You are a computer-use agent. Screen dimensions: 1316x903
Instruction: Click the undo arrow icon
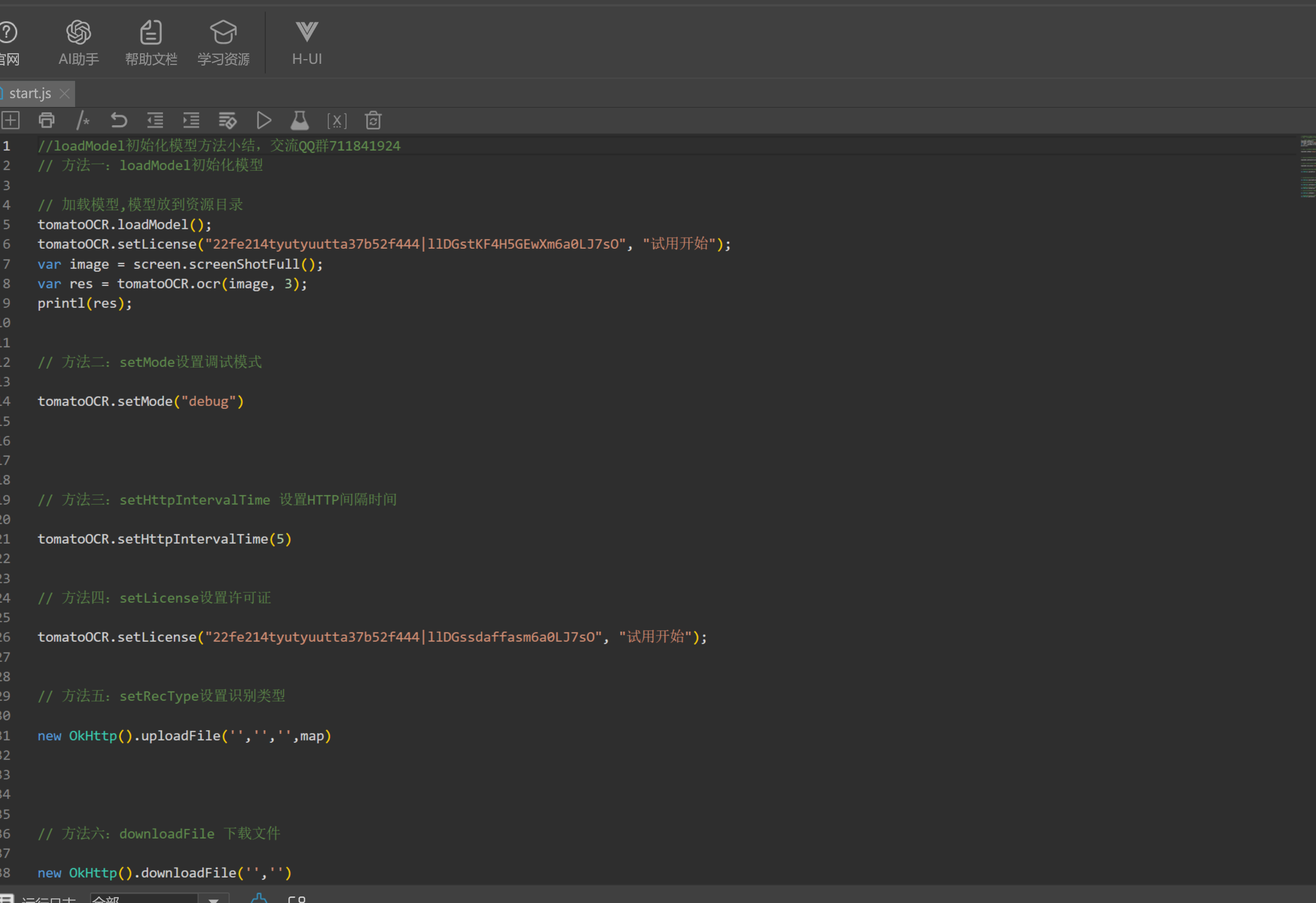coord(119,121)
